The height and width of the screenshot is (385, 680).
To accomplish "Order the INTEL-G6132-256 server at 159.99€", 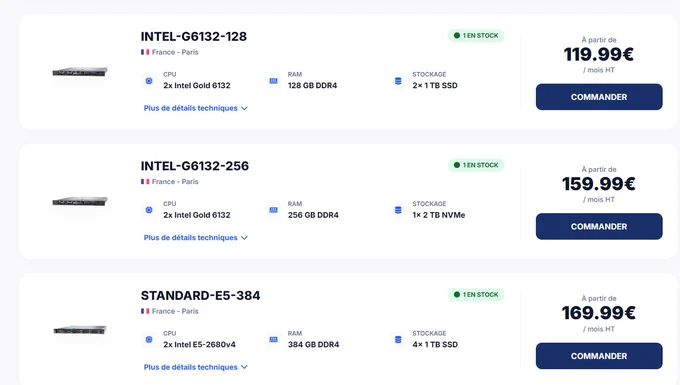I will tap(599, 226).
